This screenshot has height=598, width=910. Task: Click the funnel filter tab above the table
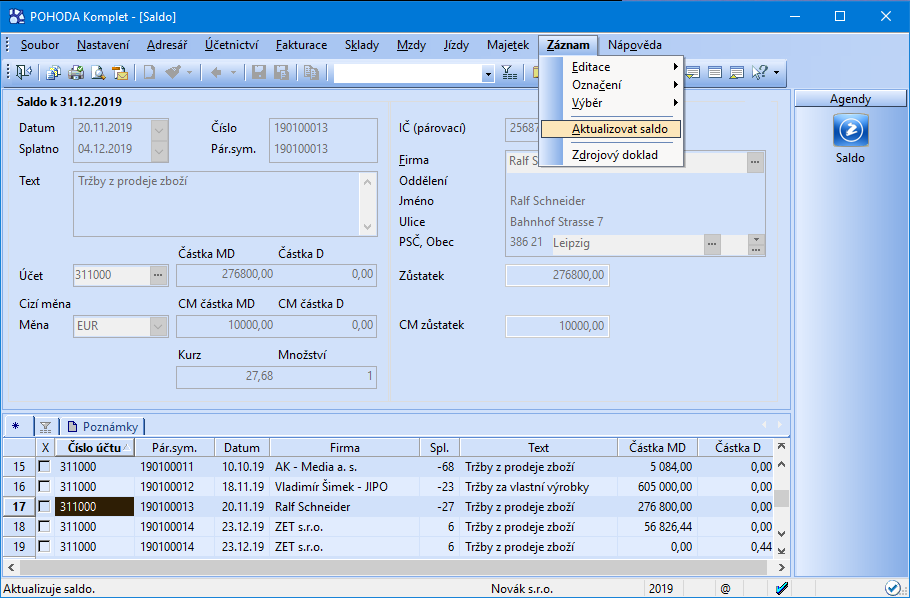45,427
